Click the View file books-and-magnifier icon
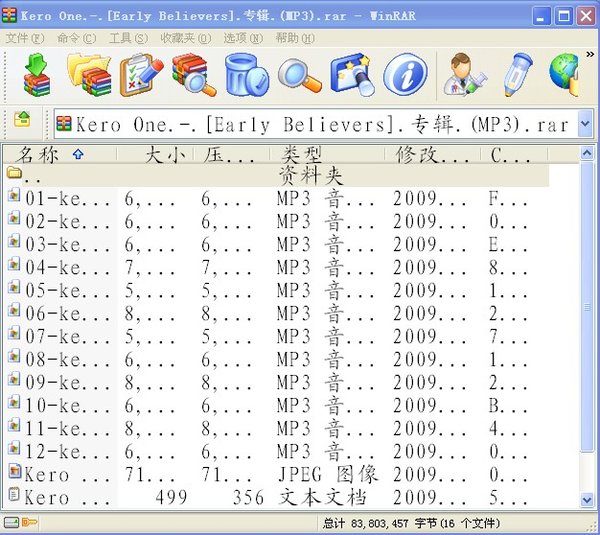This screenshot has height=535, width=600. tap(194, 75)
